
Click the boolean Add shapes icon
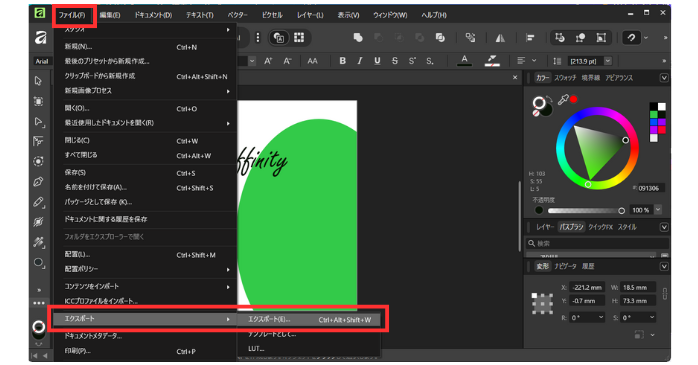[x=358, y=38]
